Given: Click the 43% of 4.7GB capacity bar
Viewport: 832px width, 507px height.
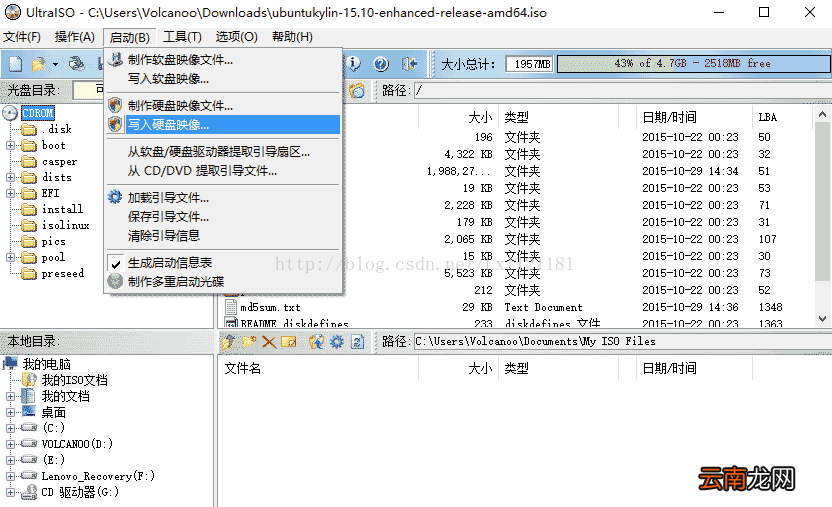Looking at the screenshot, I should (x=694, y=64).
